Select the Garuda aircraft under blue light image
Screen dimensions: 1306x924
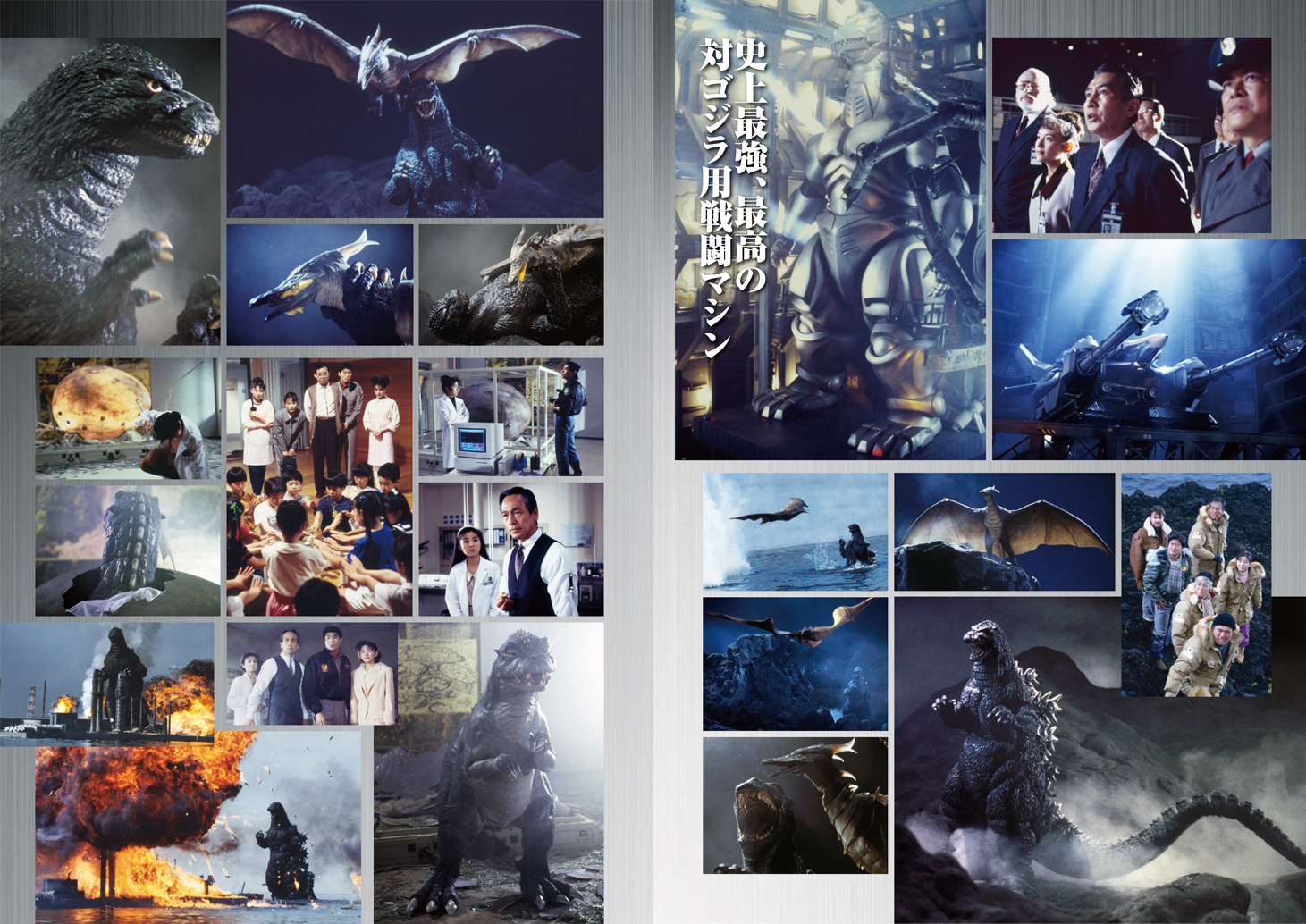(x=1148, y=349)
